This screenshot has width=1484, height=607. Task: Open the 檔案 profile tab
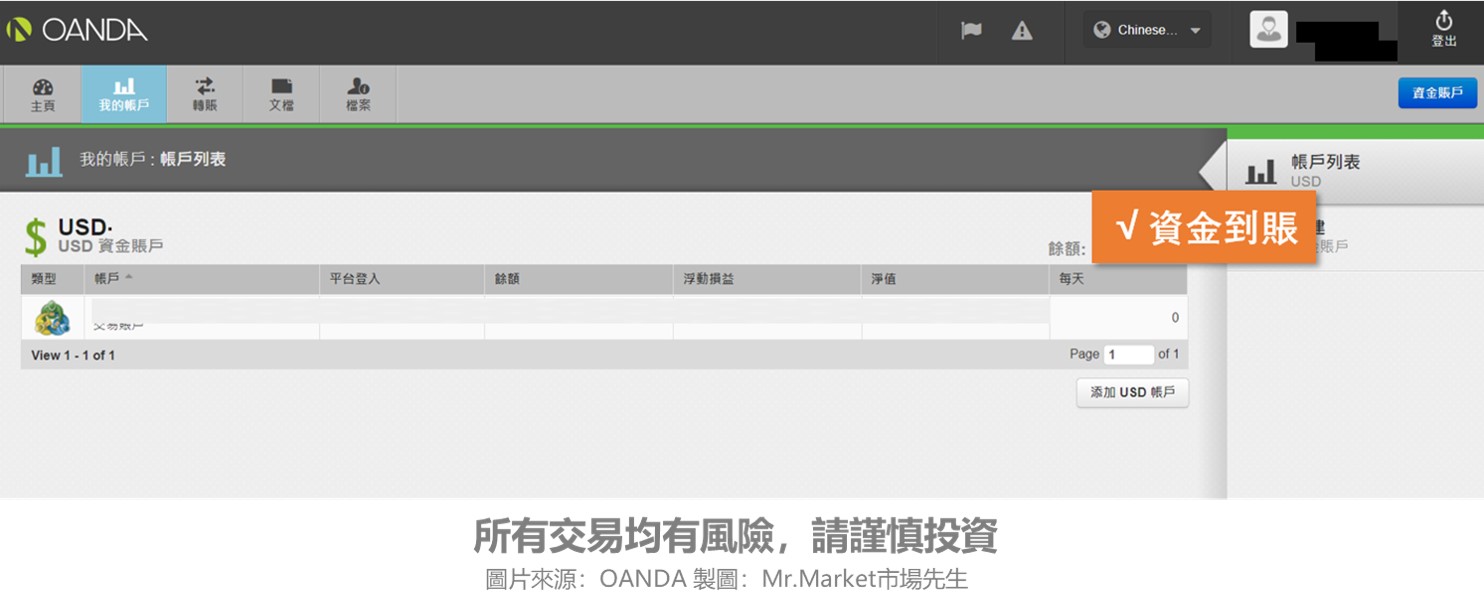tap(358, 95)
